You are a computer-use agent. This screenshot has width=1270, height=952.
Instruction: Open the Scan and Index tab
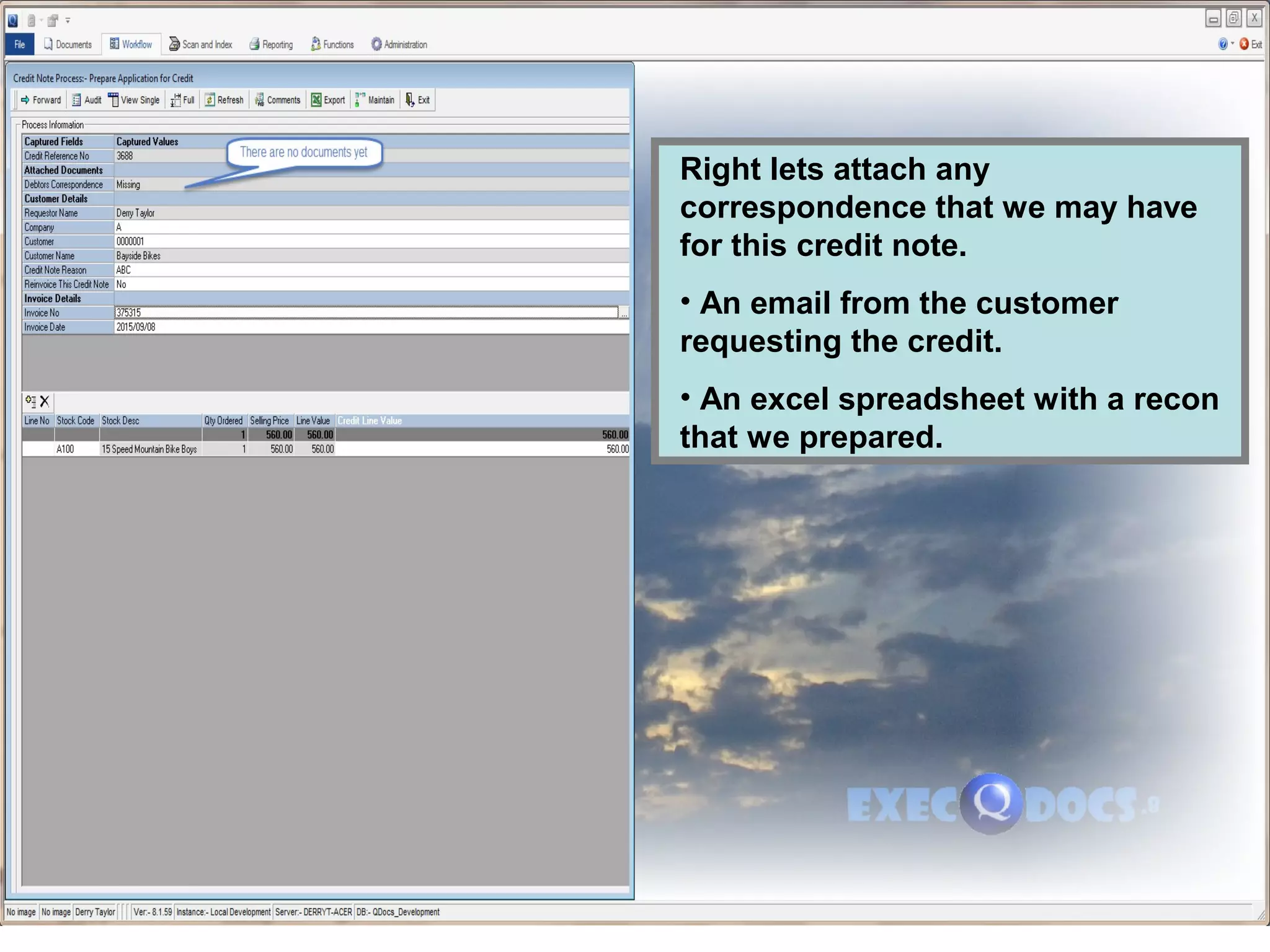[201, 45]
